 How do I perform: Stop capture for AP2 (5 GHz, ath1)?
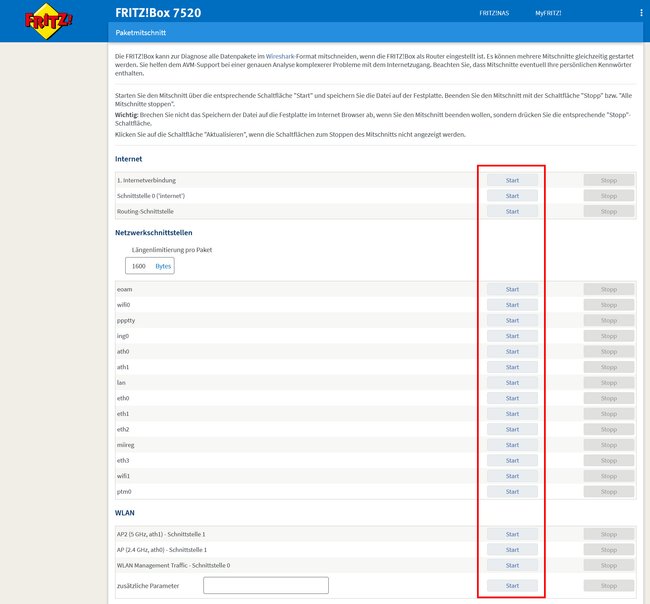pyautogui.click(x=609, y=534)
